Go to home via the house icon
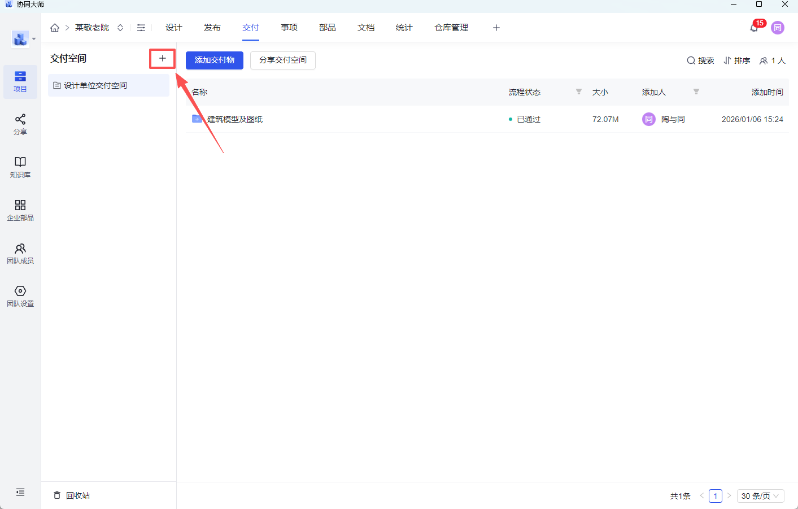This screenshot has height=509, width=798. click(55, 28)
